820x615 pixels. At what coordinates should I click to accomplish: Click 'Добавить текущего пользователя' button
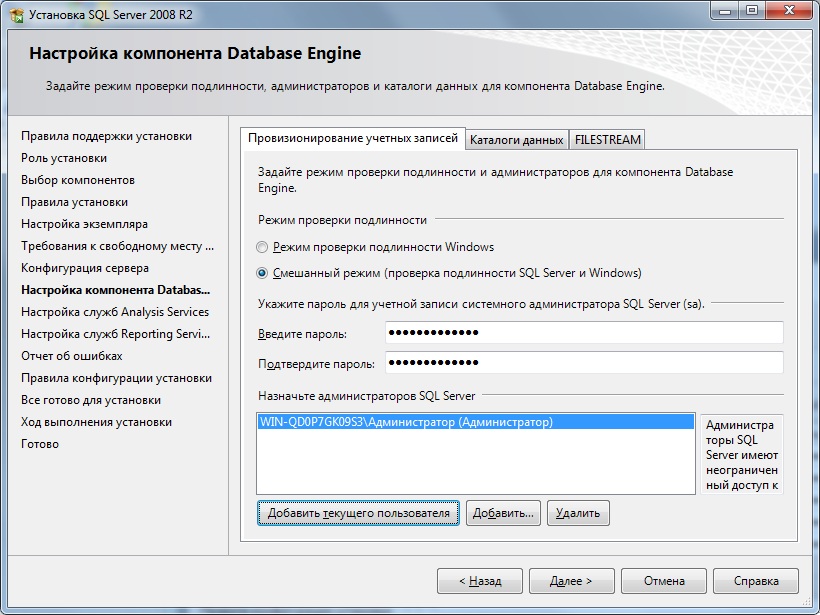tap(358, 513)
